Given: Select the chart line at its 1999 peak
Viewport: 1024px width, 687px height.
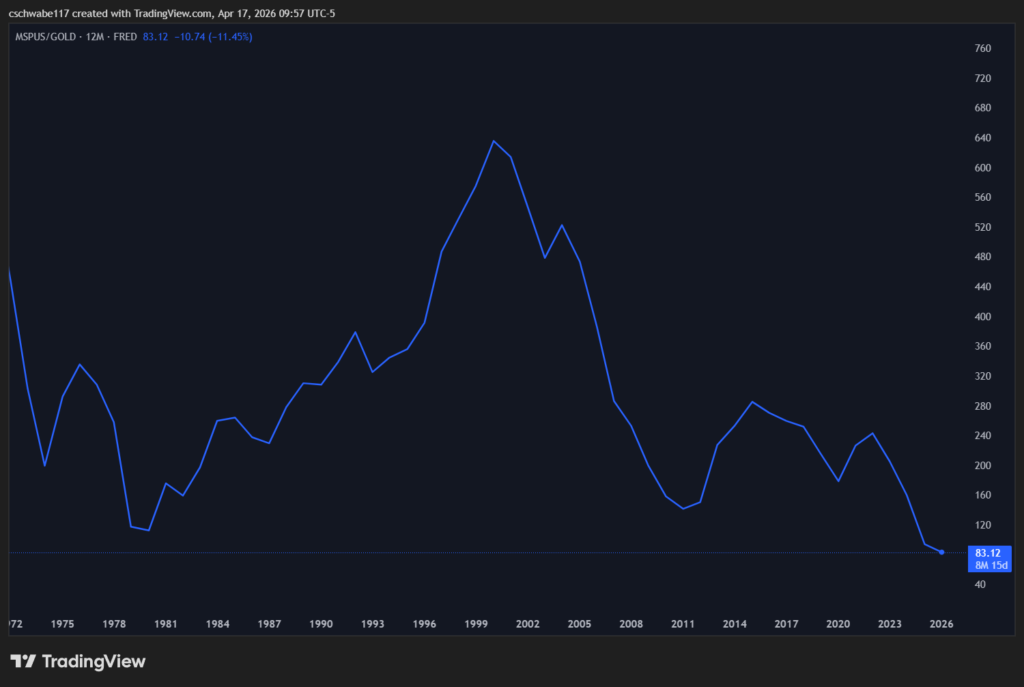Looking at the screenshot, I should point(495,141).
